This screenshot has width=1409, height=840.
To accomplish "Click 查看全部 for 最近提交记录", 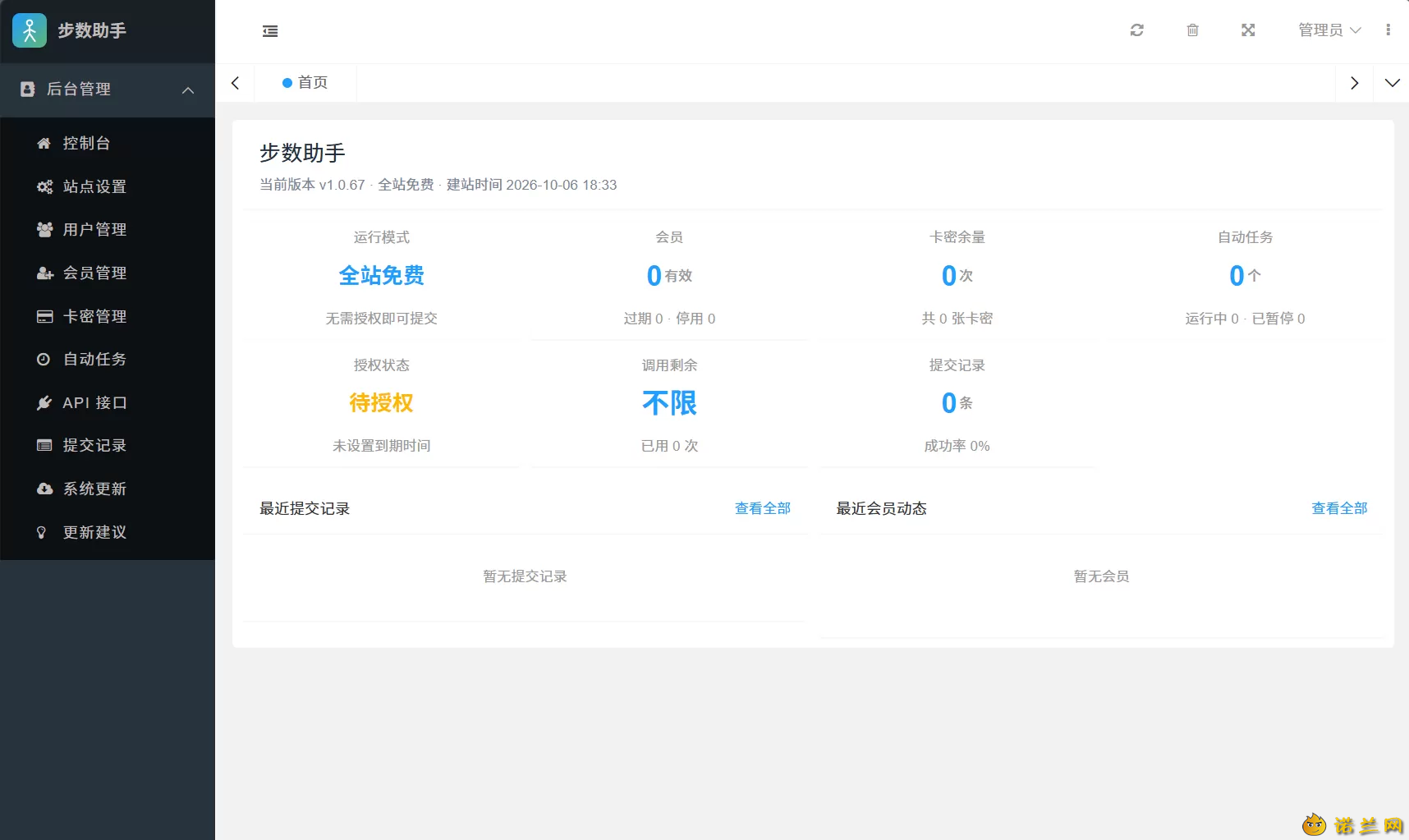I will (x=763, y=508).
